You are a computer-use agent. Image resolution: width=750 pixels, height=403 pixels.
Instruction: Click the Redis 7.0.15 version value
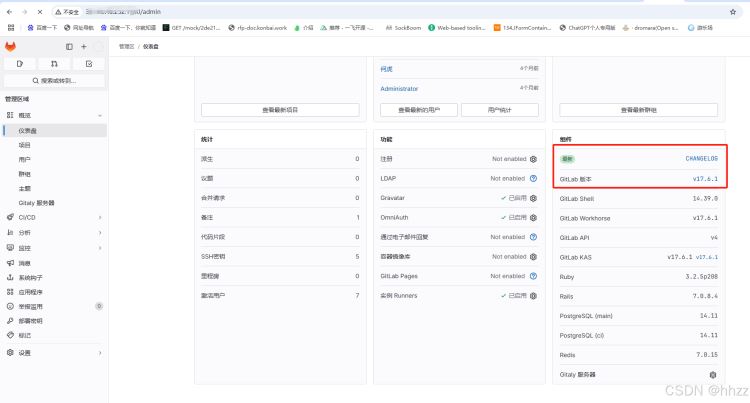coord(707,355)
